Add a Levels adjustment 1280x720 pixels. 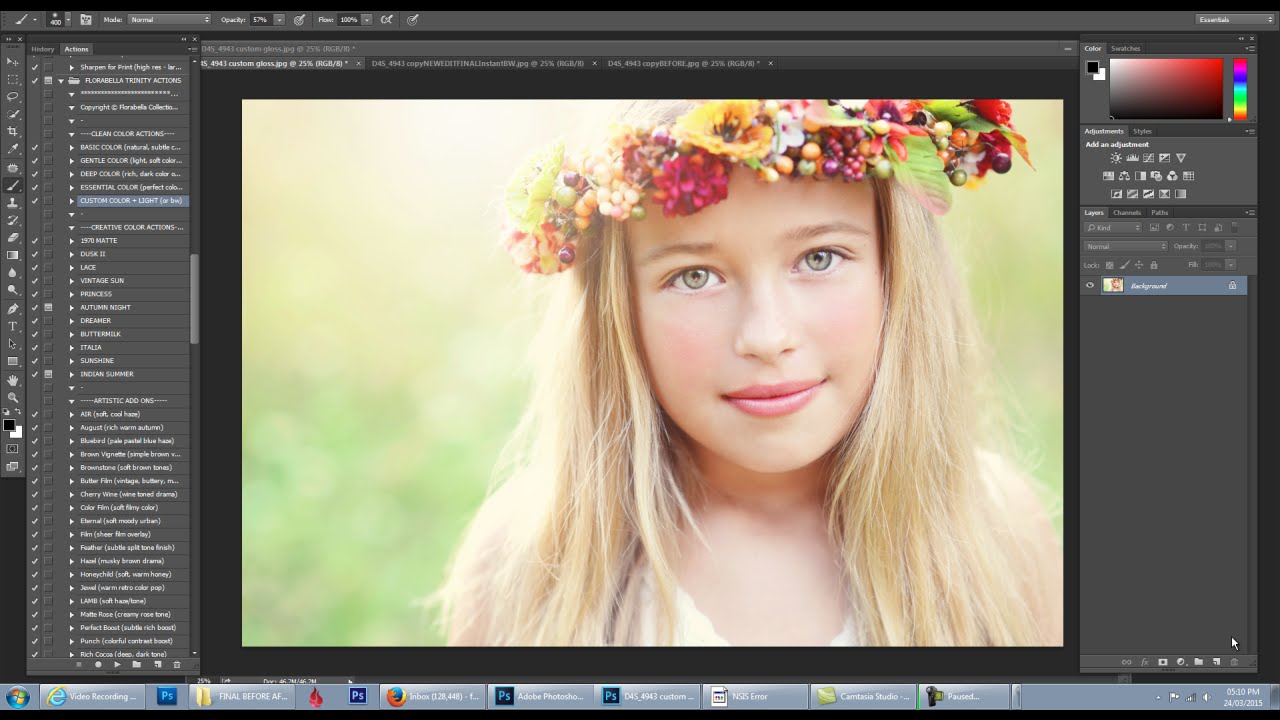tap(1132, 158)
